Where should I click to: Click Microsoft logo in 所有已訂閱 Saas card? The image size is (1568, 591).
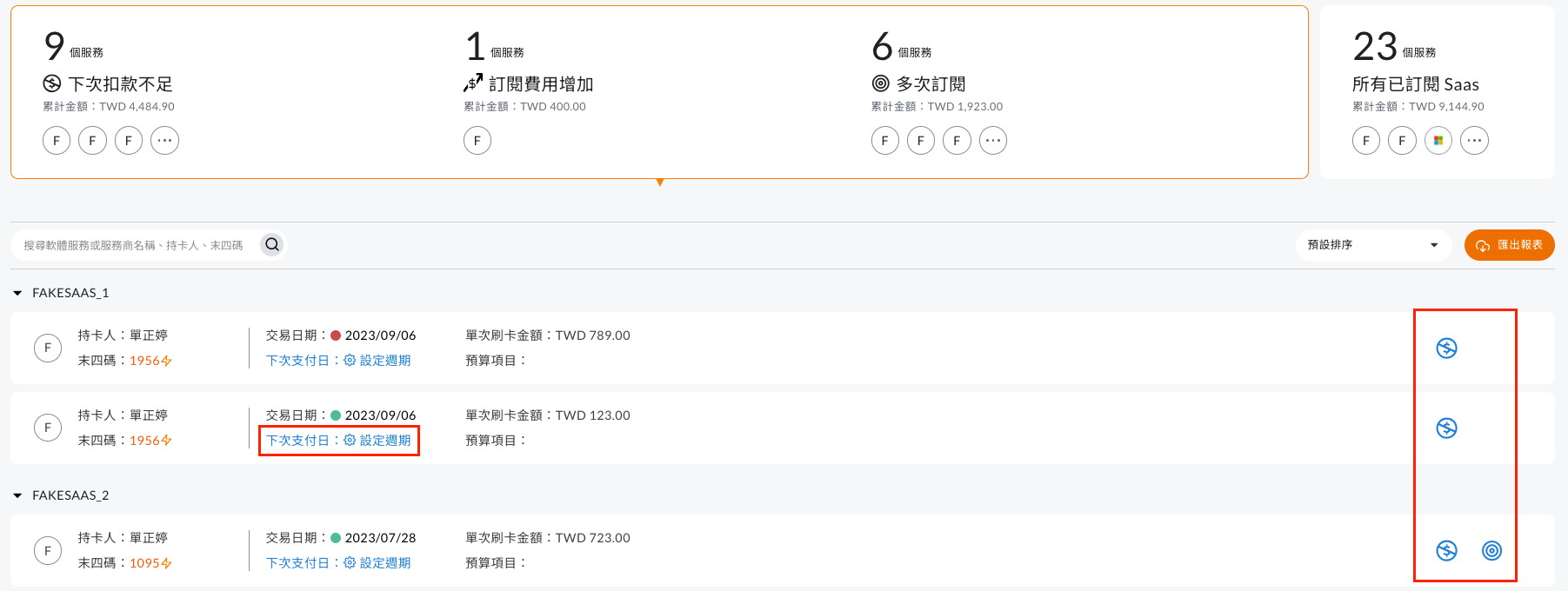[x=1438, y=140]
